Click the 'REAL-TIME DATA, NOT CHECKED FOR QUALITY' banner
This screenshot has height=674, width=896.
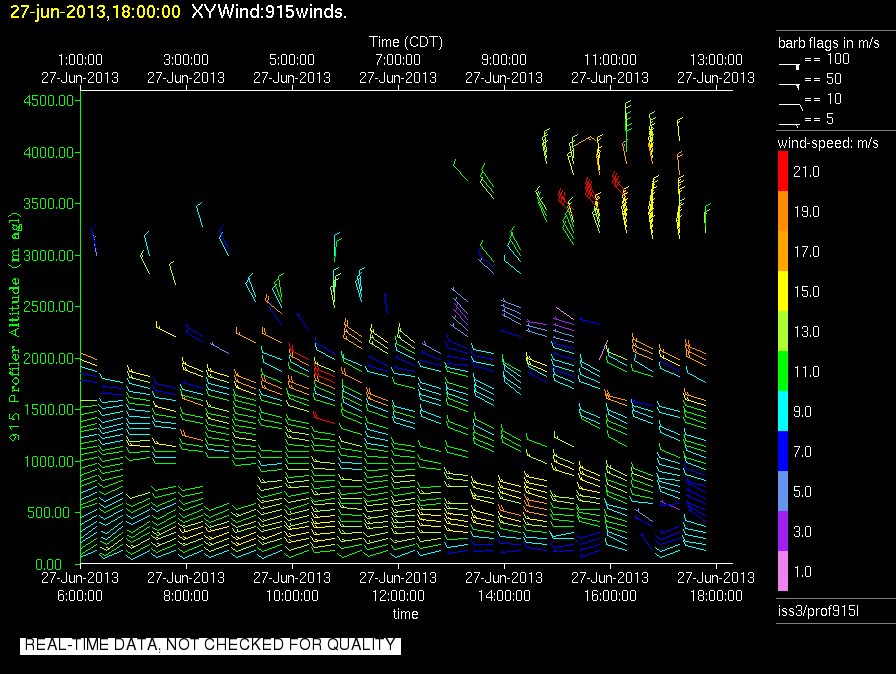[x=210, y=645]
